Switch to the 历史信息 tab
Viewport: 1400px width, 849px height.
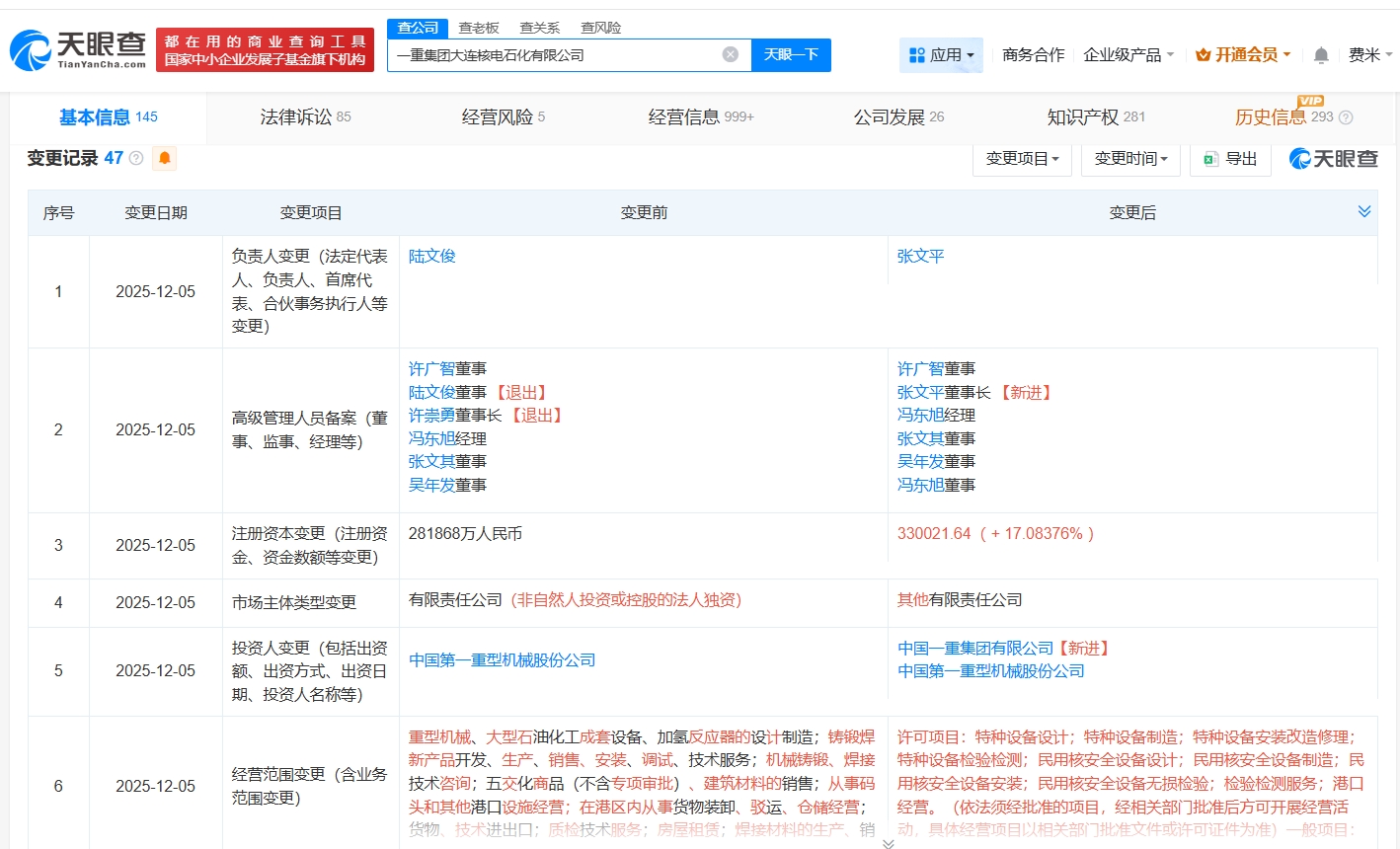click(x=1272, y=116)
